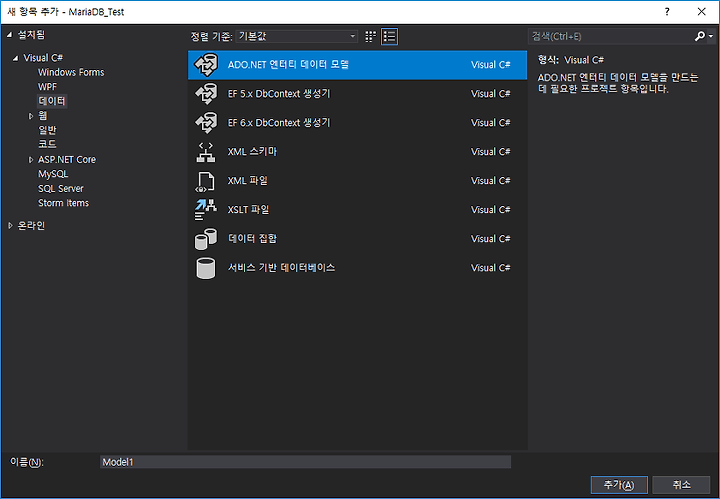Viewport: 720px width, 499px height.
Task: Click the 서비스 기반 데이터베이스 cylinder icon
Action: pyautogui.click(x=205, y=268)
